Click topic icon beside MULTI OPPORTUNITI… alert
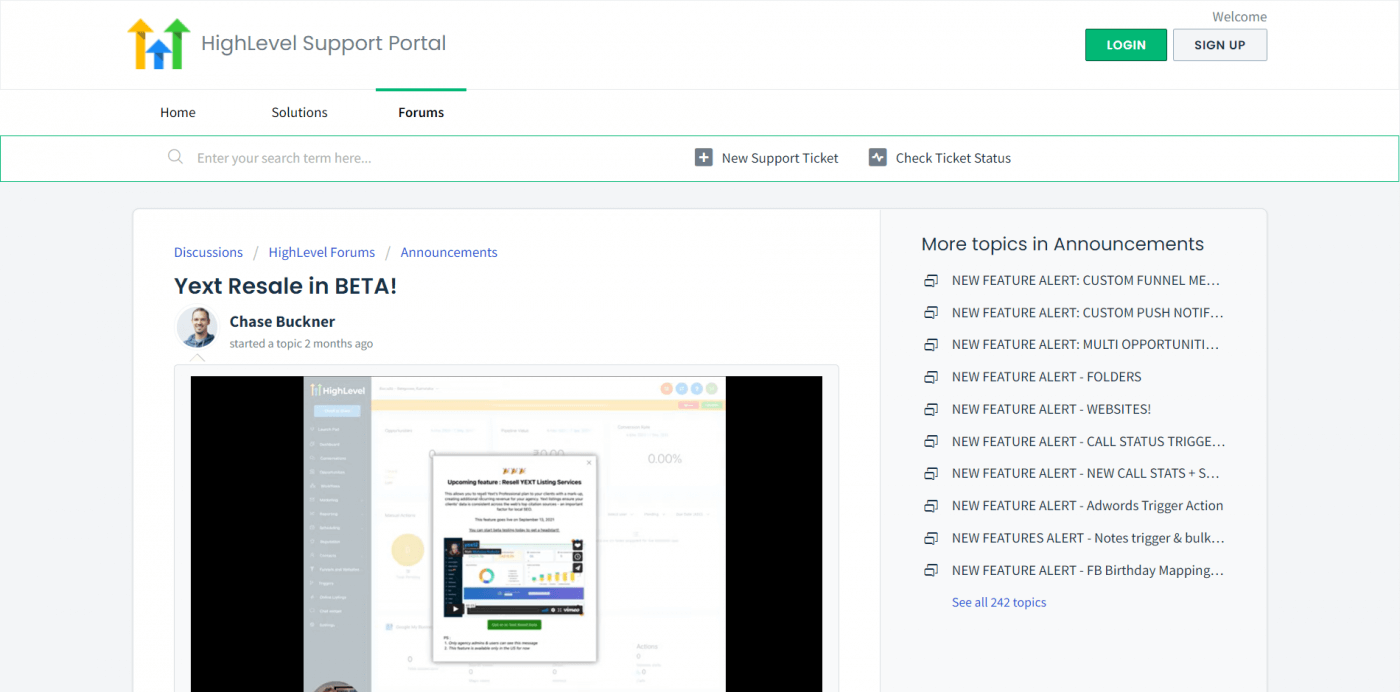Screen dimensions: 1400x692 tap(931, 344)
